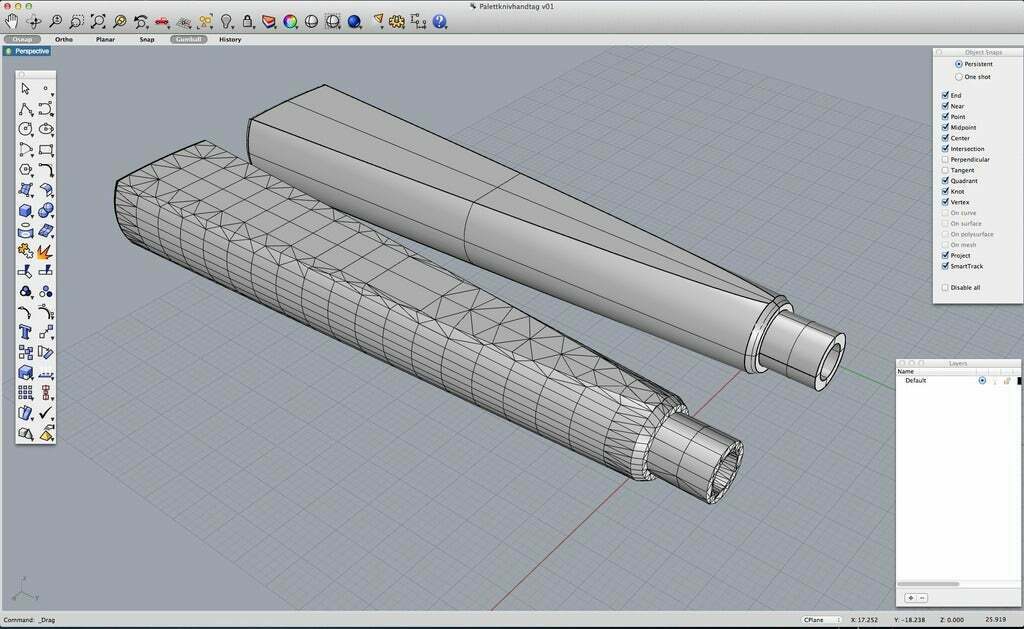Select the arrow pointer tool in left palette
This screenshot has width=1024, height=629.
(25, 88)
